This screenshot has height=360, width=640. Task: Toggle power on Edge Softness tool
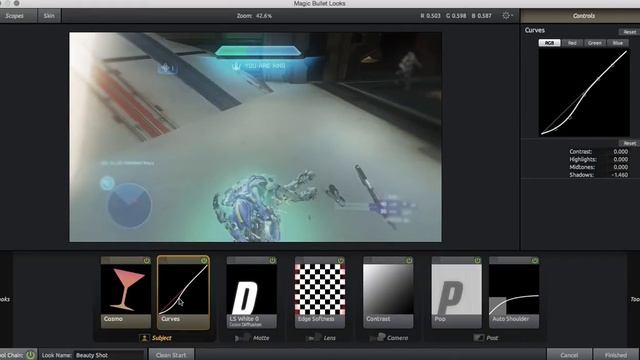341,260
